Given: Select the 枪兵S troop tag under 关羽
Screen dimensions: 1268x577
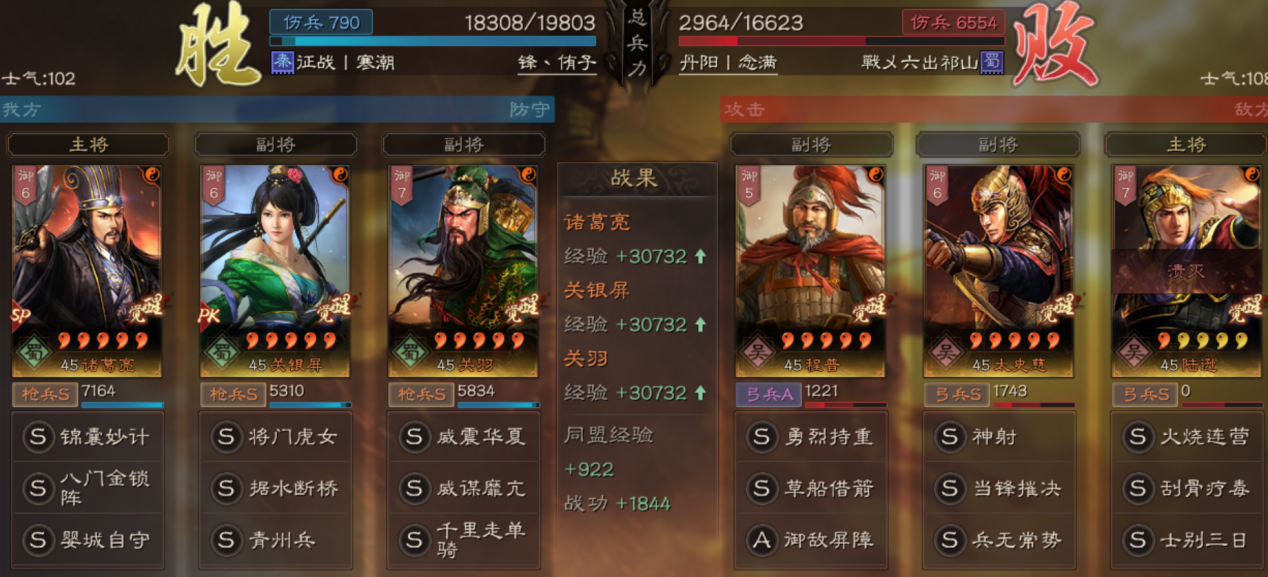Looking at the screenshot, I should coord(421,394).
